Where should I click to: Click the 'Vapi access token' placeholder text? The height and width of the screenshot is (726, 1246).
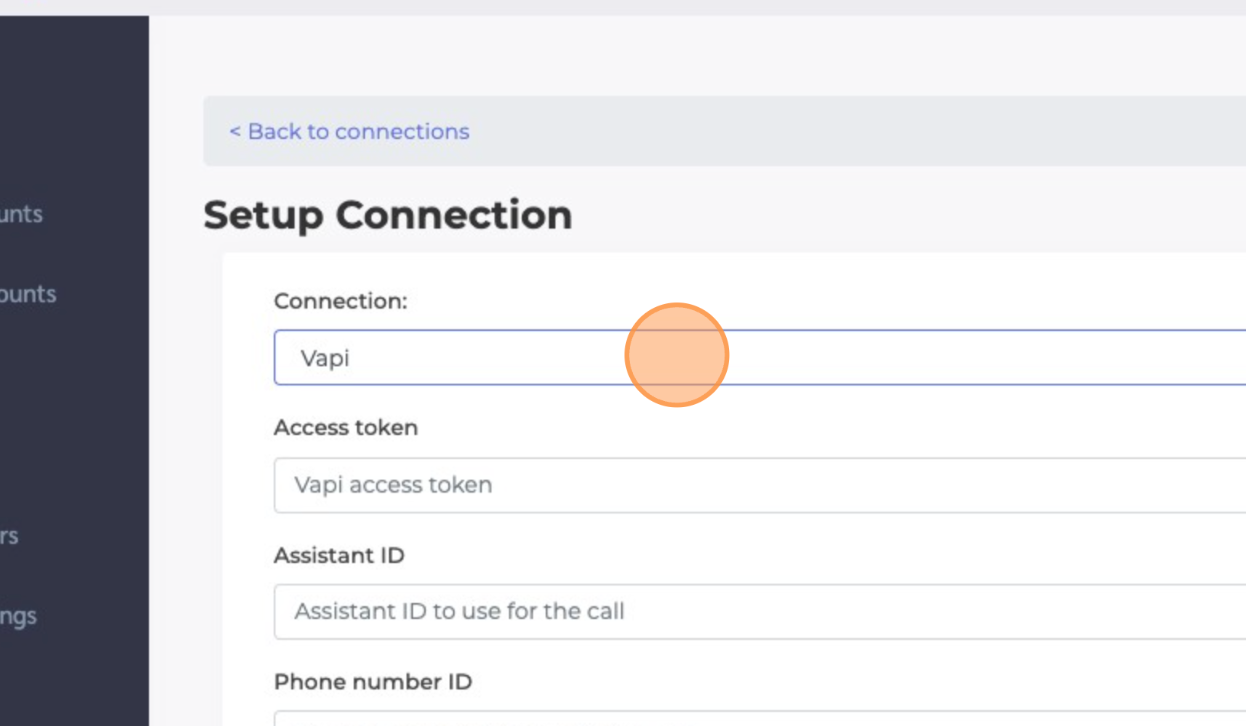coord(393,485)
